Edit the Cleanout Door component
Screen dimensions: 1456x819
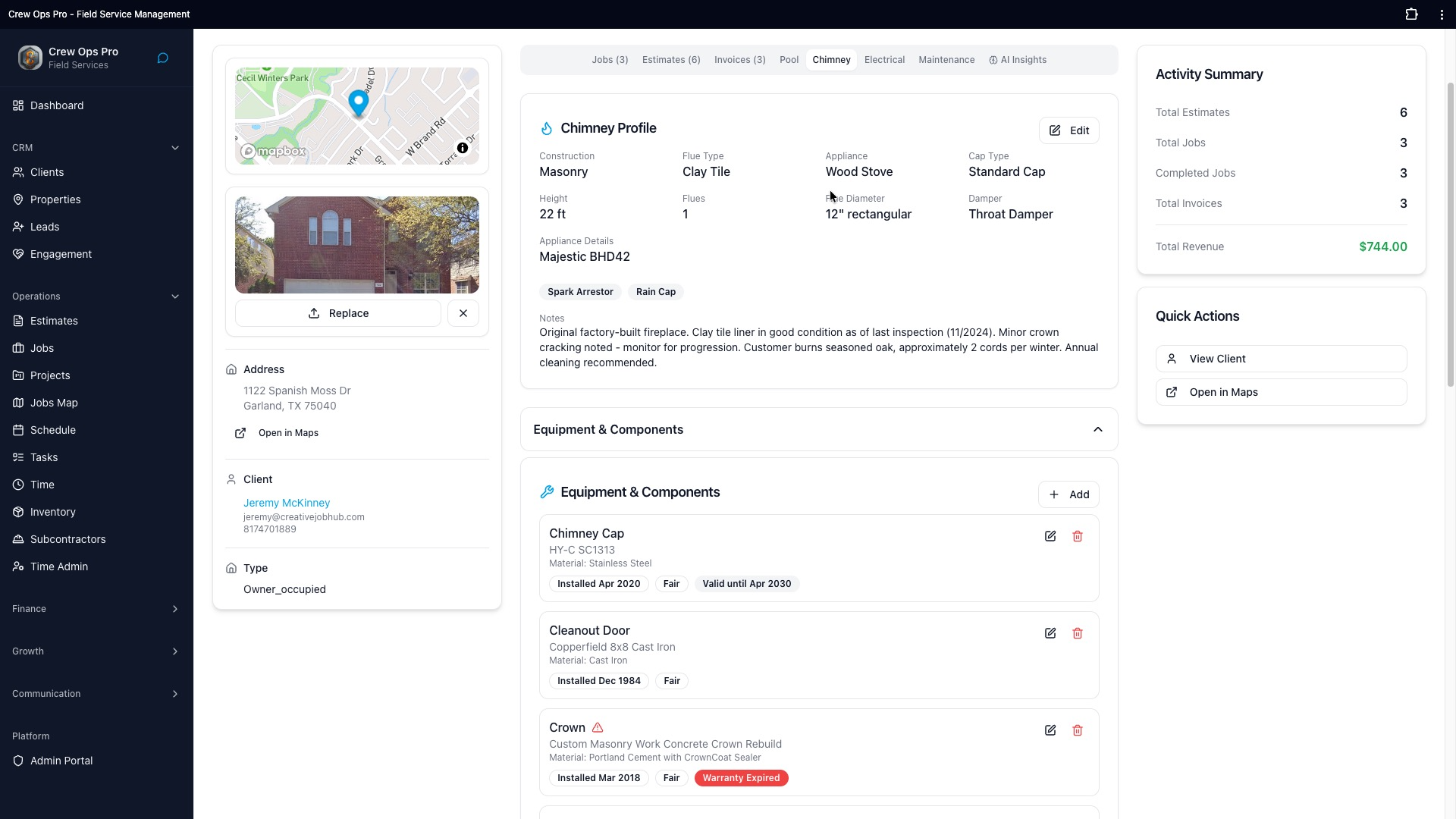point(1050,633)
